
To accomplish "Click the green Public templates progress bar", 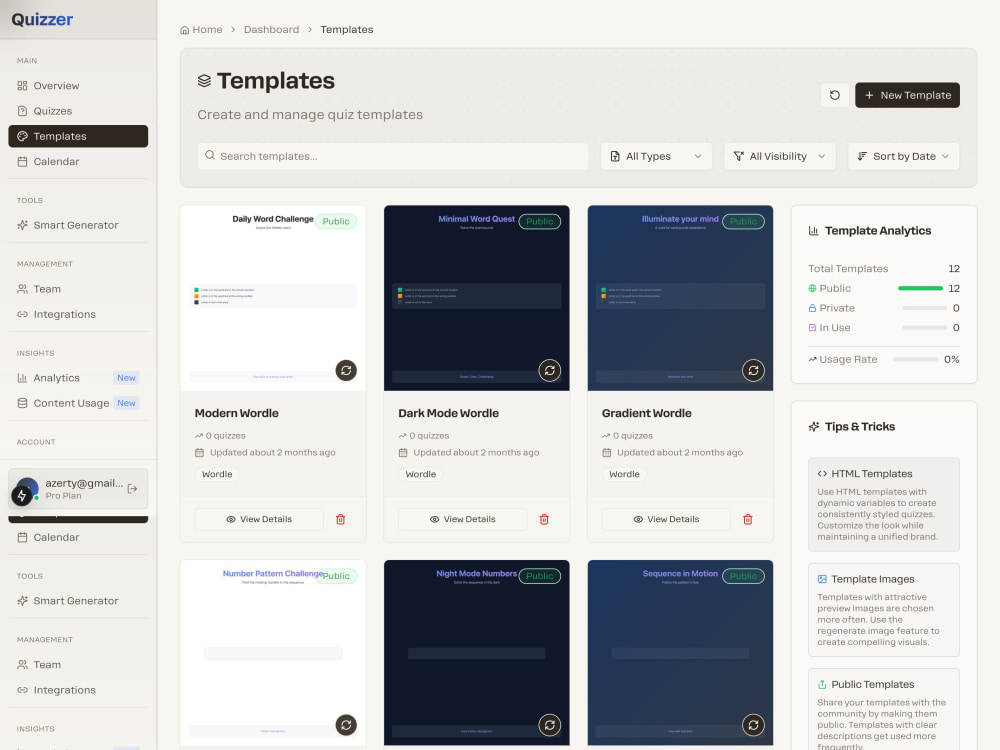I will (x=920, y=288).
